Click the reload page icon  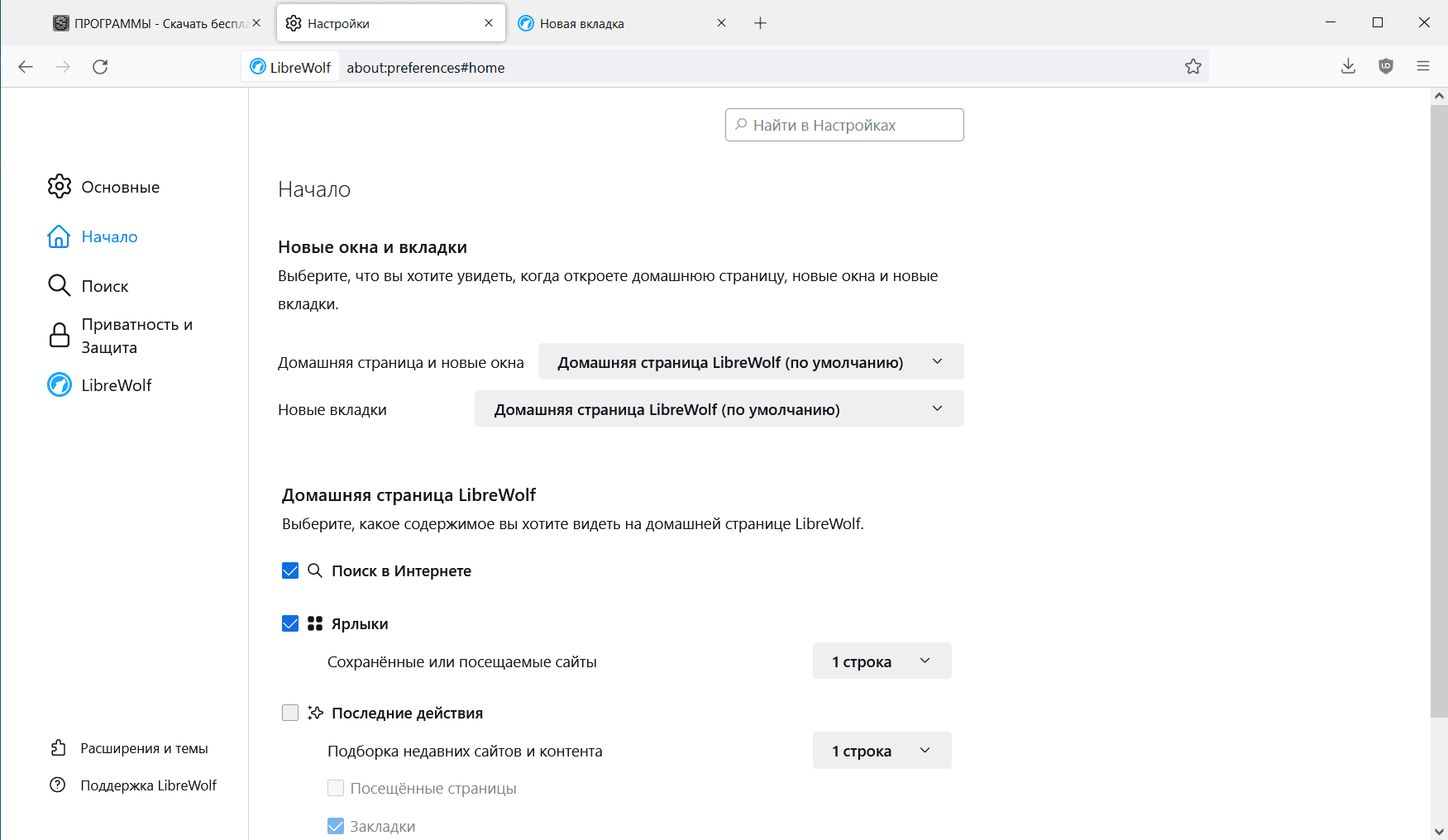point(100,67)
